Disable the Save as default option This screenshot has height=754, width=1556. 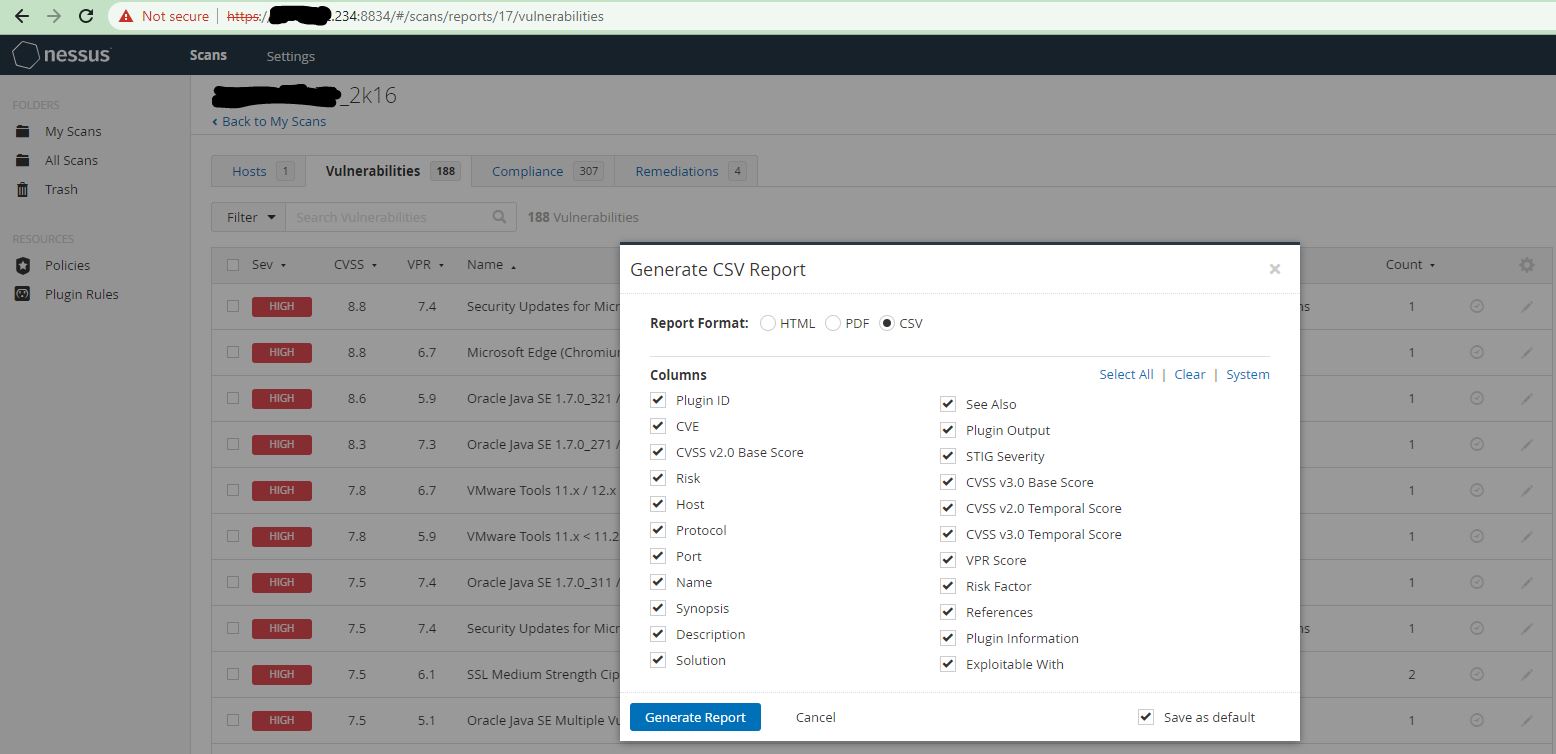(1145, 717)
